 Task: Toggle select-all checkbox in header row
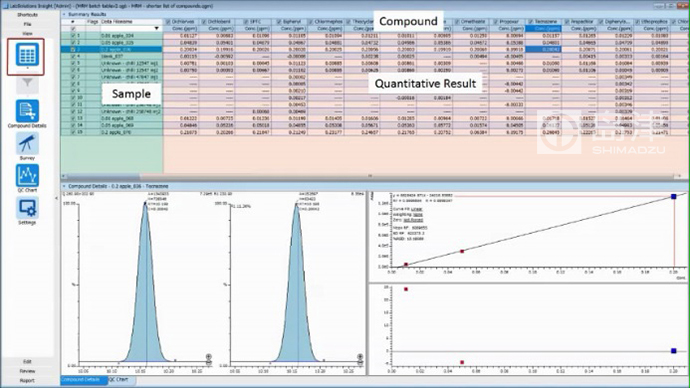73,29
